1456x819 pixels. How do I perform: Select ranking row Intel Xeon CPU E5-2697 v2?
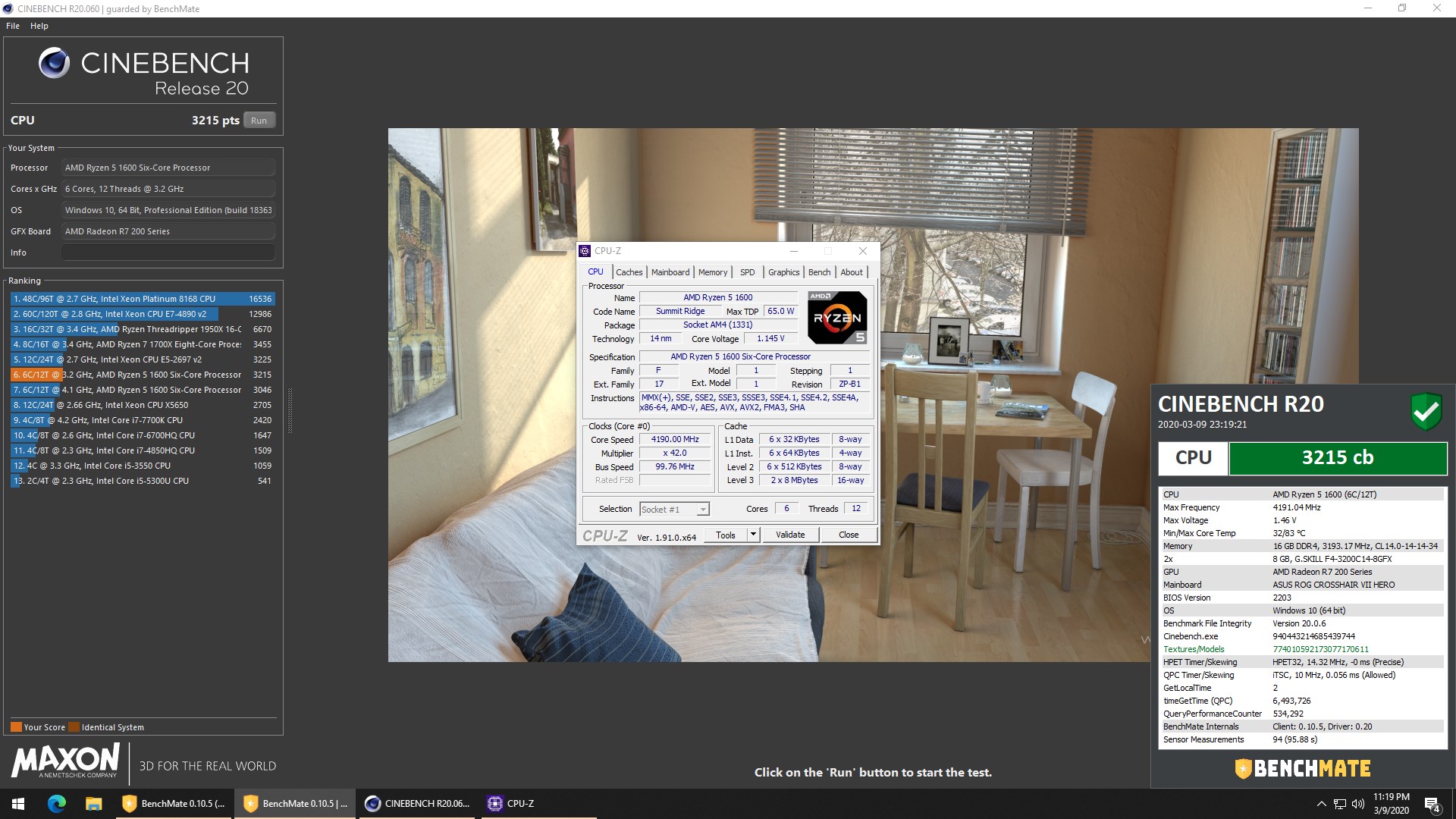coord(142,359)
